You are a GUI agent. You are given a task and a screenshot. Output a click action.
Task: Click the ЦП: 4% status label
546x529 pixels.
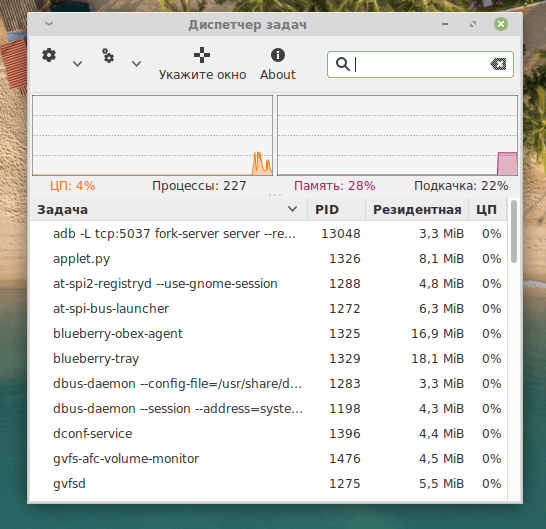click(72, 186)
